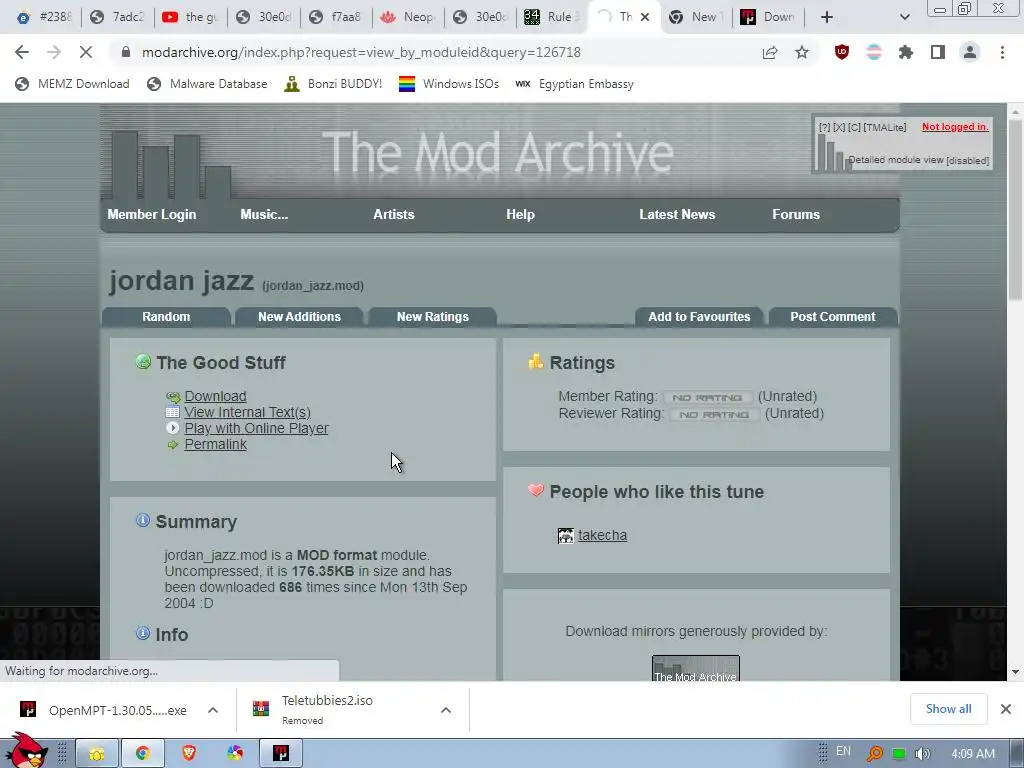This screenshot has height=768, width=1024.
Task: Switch to the 'Down' tab
Action: click(x=769, y=17)
